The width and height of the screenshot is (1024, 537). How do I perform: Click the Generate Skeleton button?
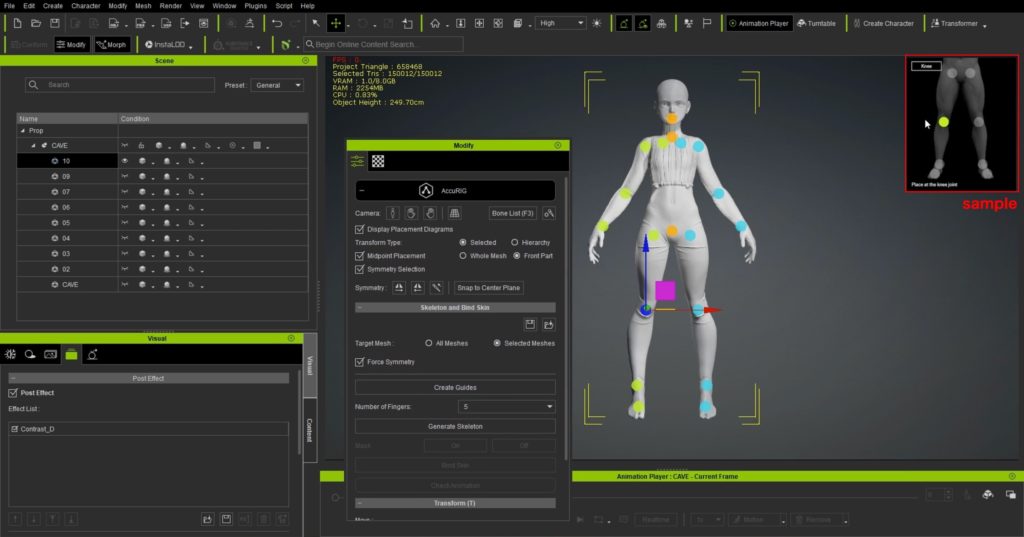(x=455, y=427)
